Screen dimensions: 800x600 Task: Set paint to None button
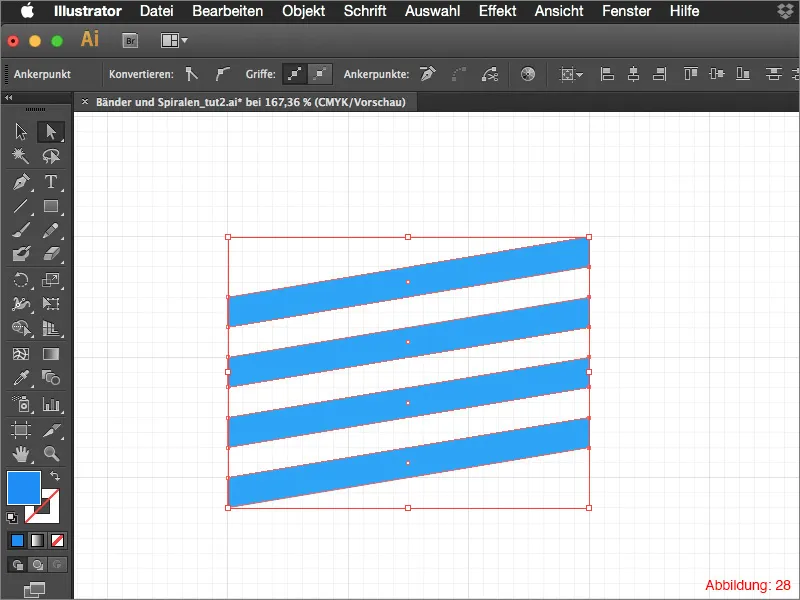coord(57,540)
